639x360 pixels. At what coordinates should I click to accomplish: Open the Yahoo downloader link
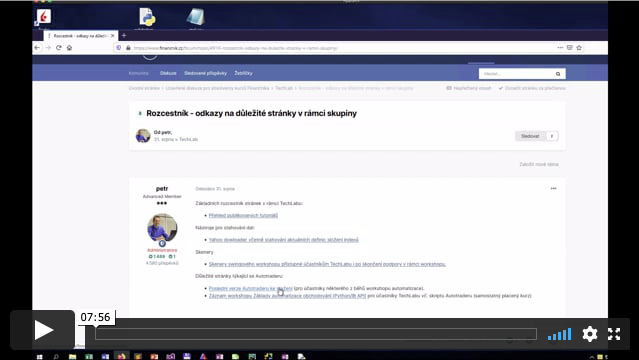point(284,240)
